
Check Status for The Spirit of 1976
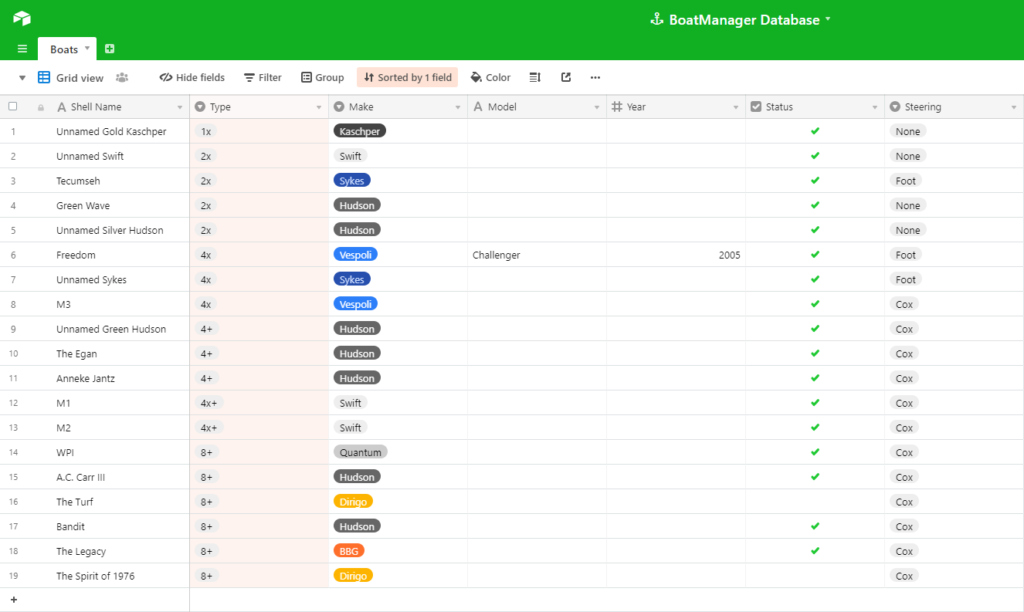pyautogui.click(x=815, y=575)
